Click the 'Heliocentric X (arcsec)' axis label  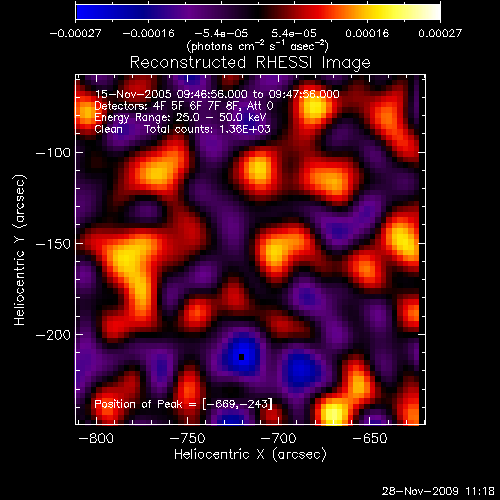(250, 454)
